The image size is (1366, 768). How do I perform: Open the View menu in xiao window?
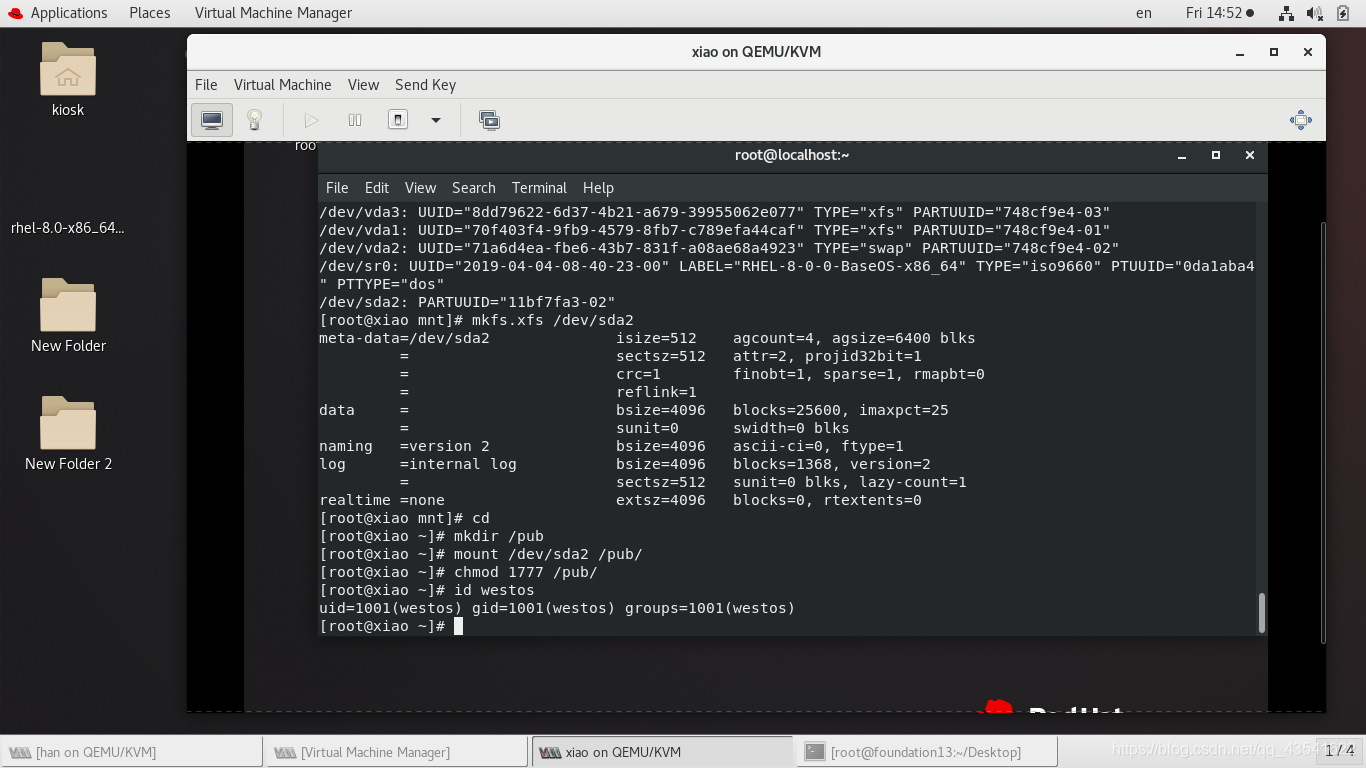tap(363, 85)
